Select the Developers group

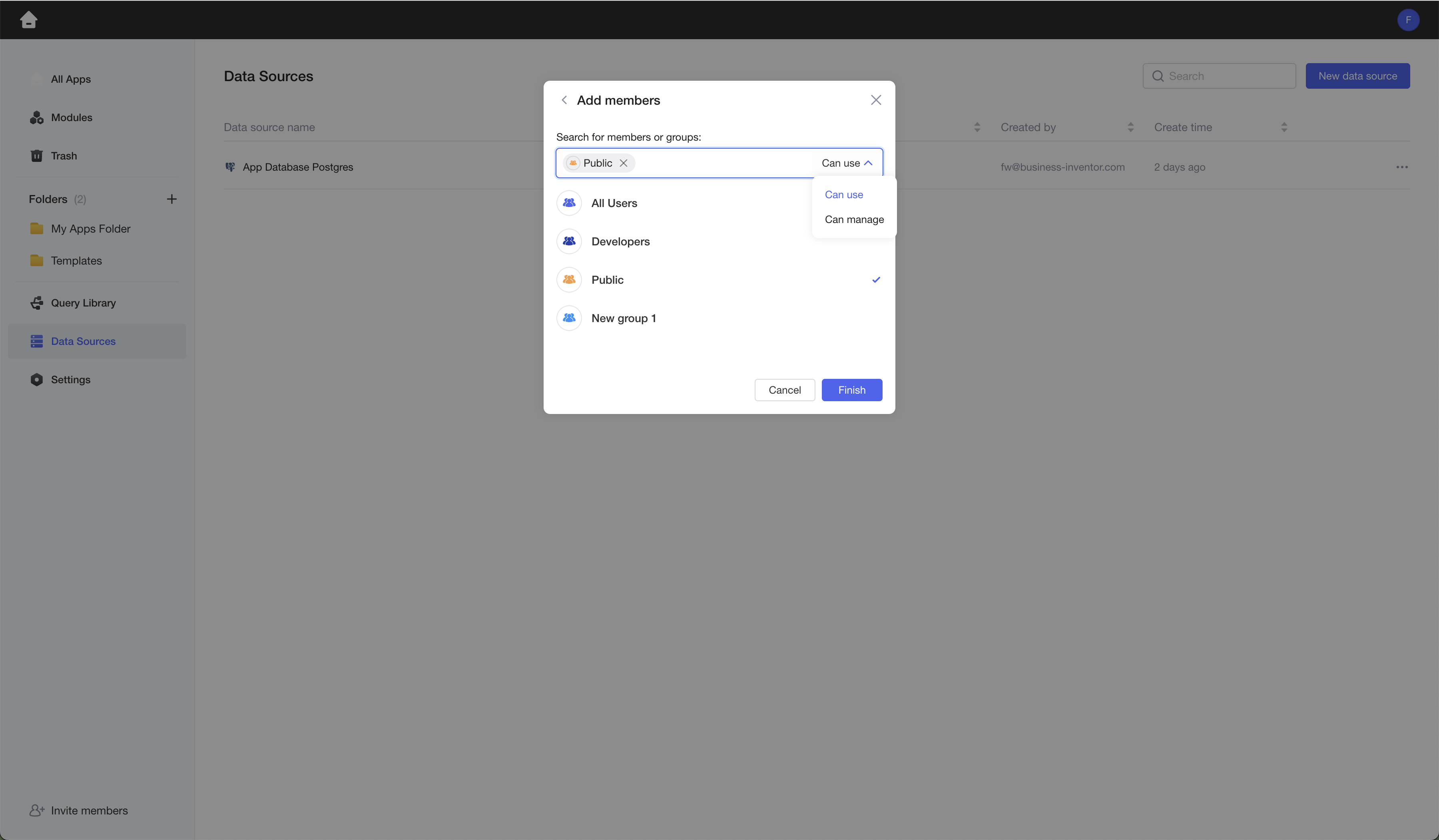pyautogui.click(x=620, y=241)
